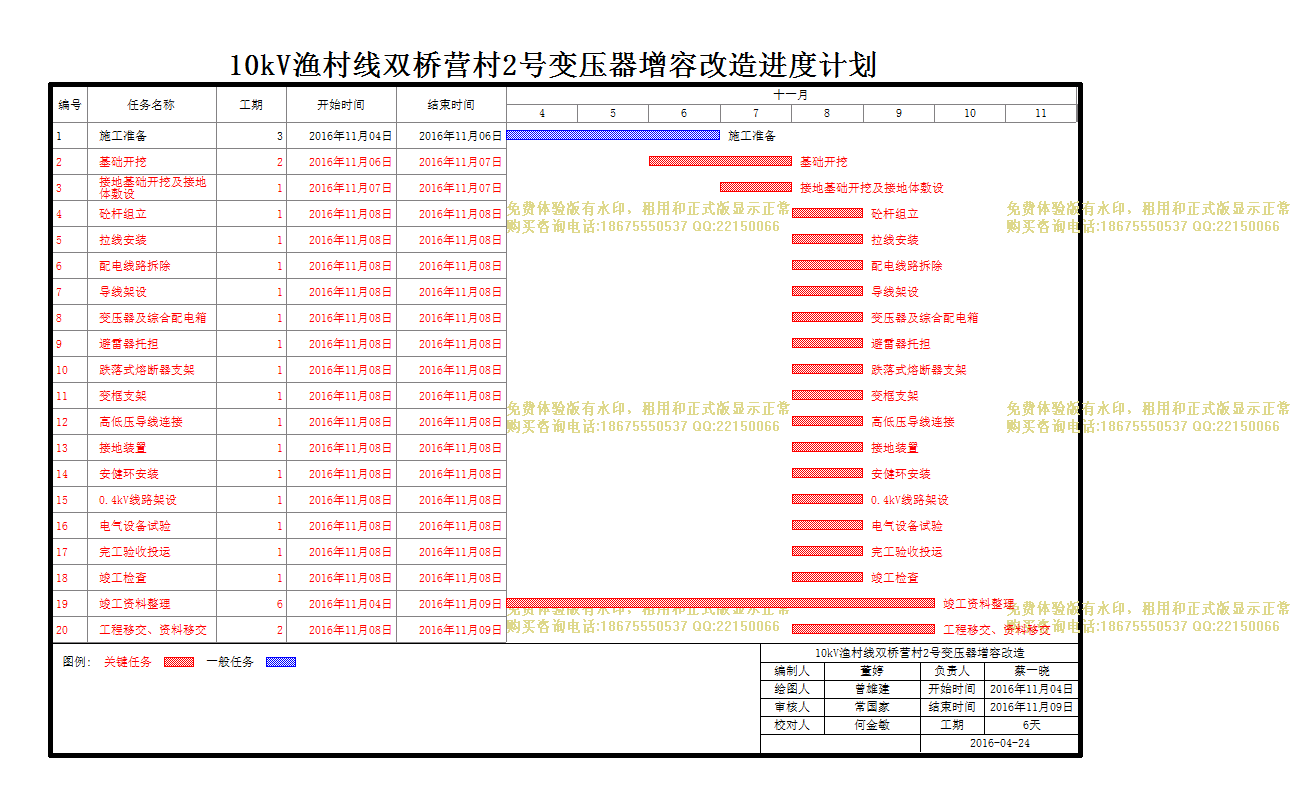This screenshot has height=804, width=1290.
Task: Click 配电线路拆除 in the task name column
Action: (x=135, y=266)
